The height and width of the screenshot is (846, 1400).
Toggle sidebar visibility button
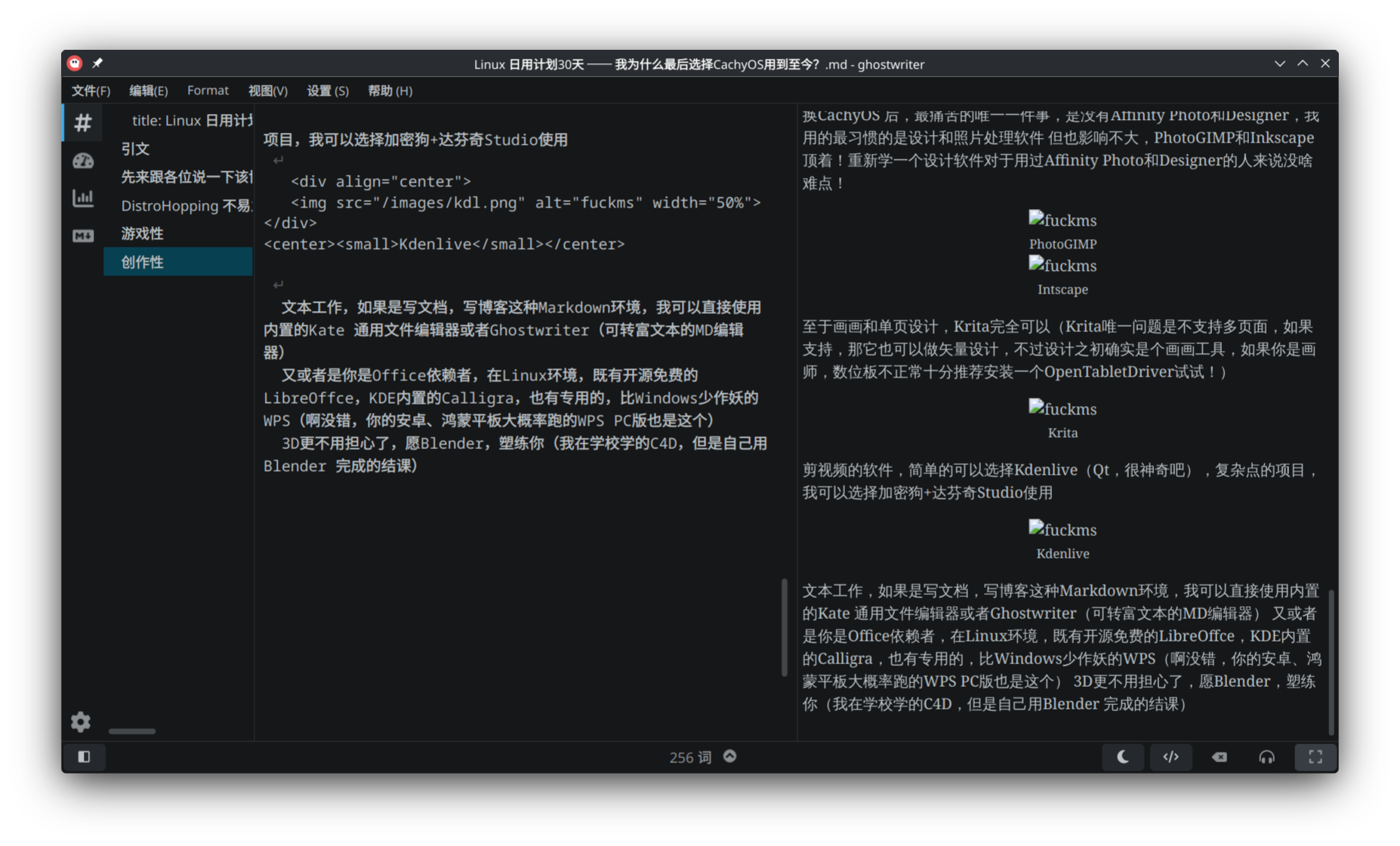coord(84,757)
